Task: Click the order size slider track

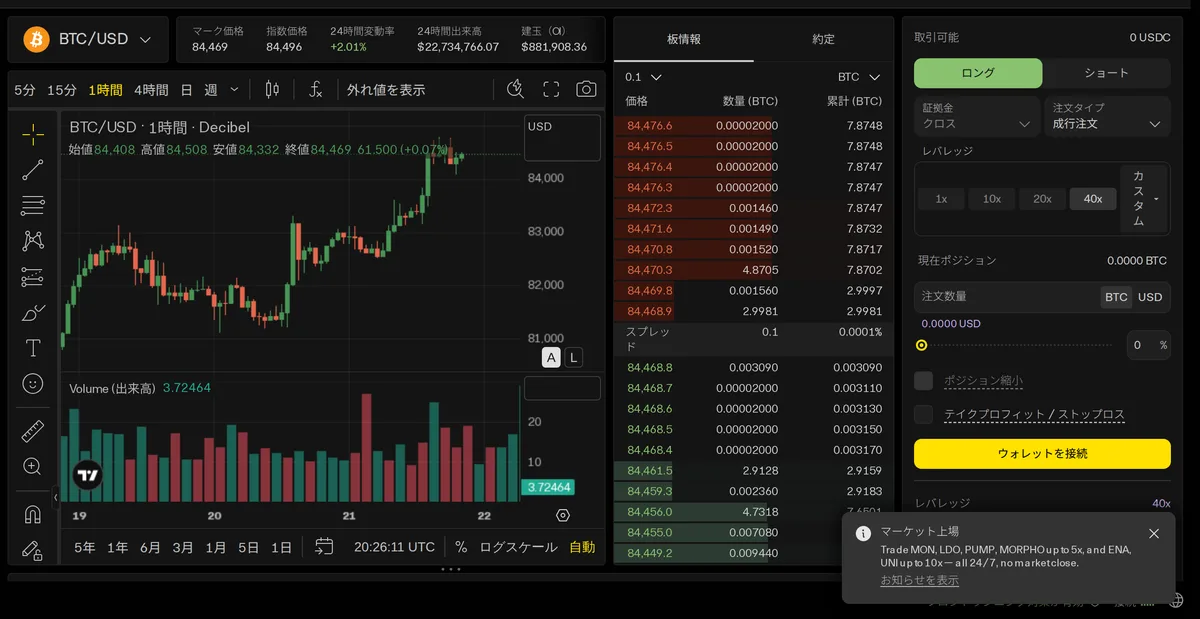Action: 1015,345
